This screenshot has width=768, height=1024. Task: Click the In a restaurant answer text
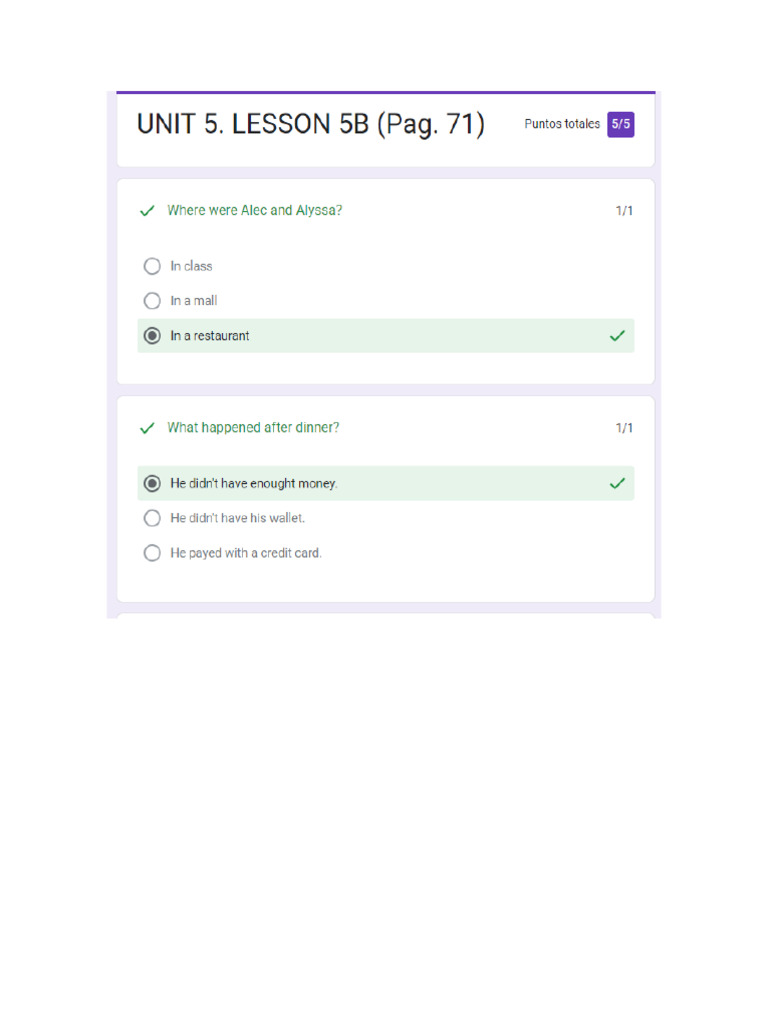[210, 336]
